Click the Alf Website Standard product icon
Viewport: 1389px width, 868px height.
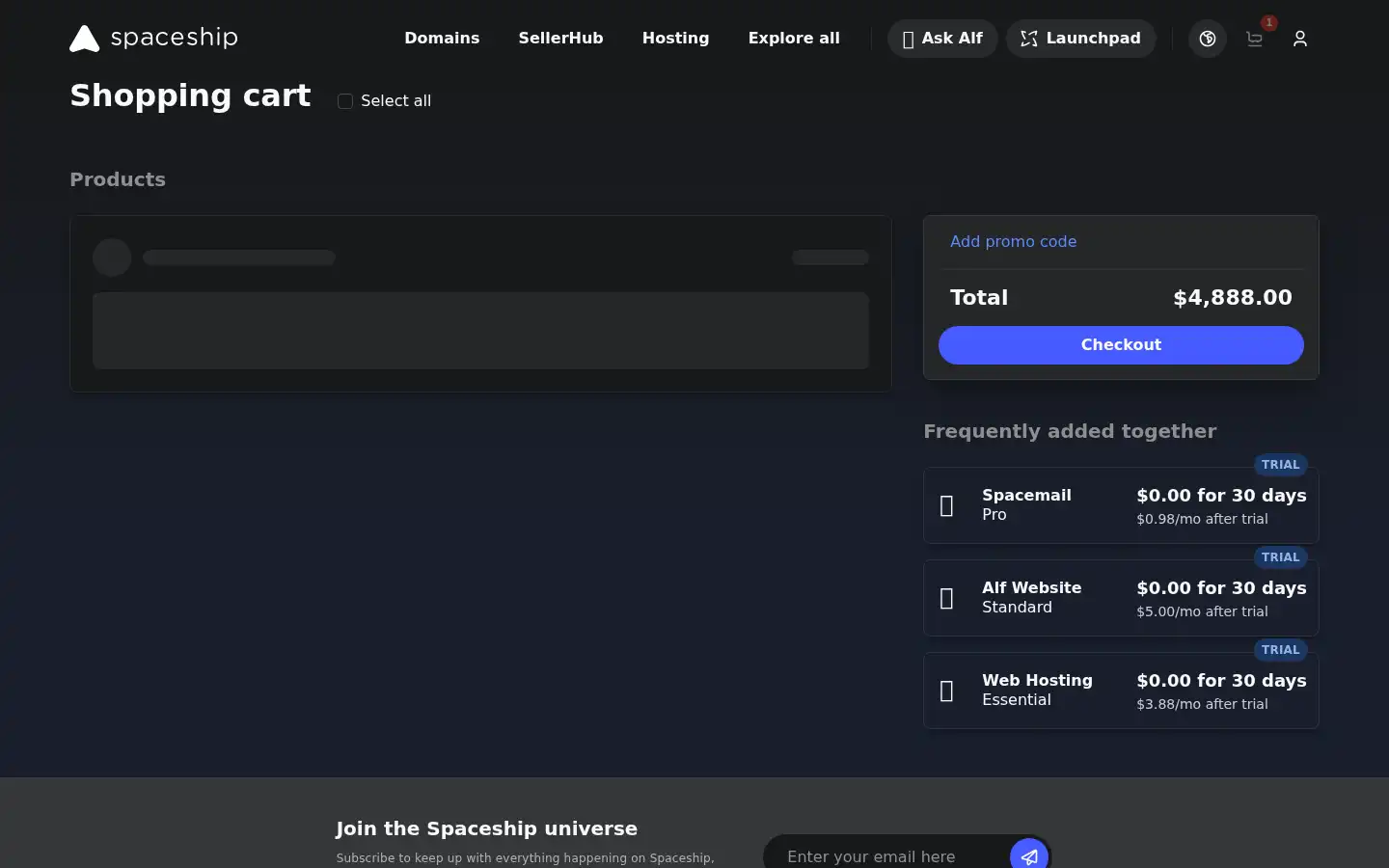tap(947, 598)
